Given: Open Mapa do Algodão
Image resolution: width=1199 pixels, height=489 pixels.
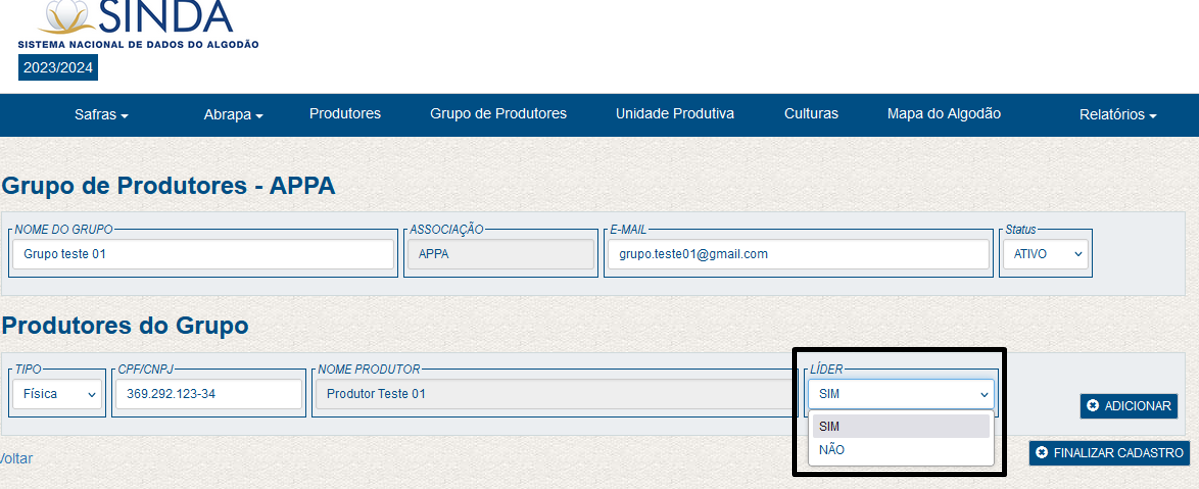Looking at the screenshot, I should (944, 114).
